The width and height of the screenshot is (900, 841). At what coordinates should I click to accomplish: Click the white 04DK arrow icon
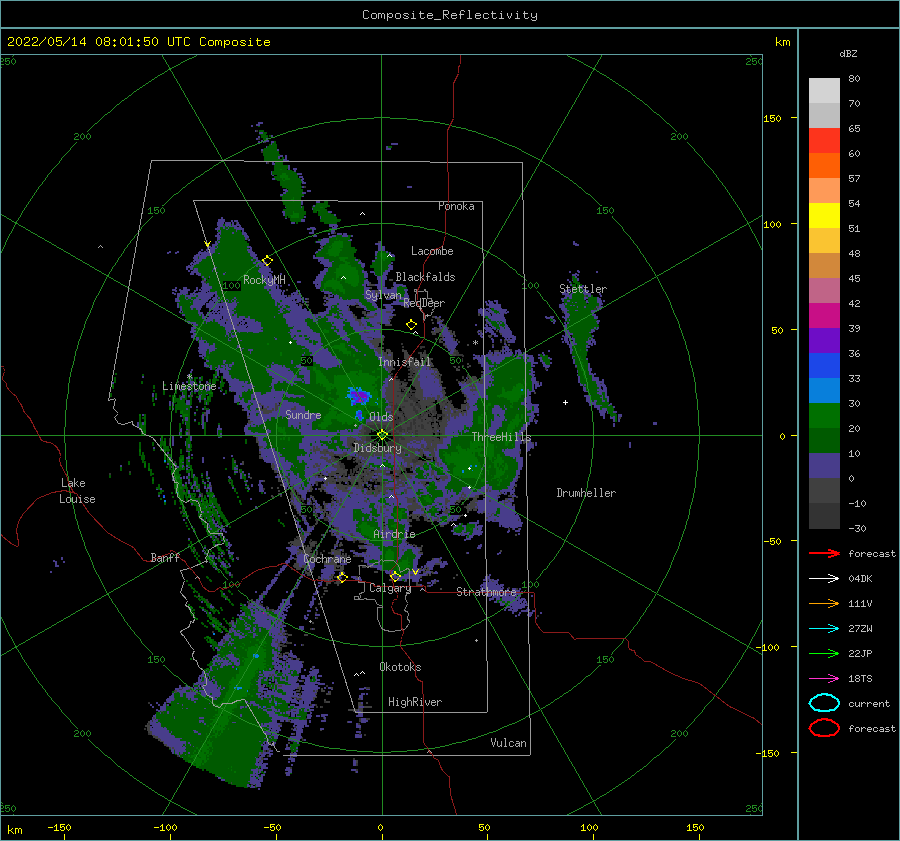point(824,579)
